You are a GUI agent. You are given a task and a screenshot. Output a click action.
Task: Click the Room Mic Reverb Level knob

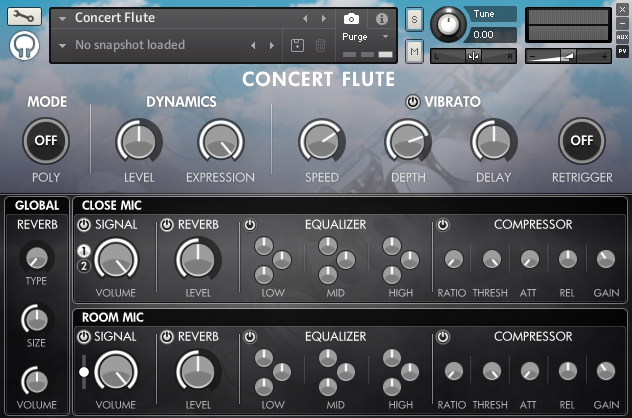(x=198, y=372)
